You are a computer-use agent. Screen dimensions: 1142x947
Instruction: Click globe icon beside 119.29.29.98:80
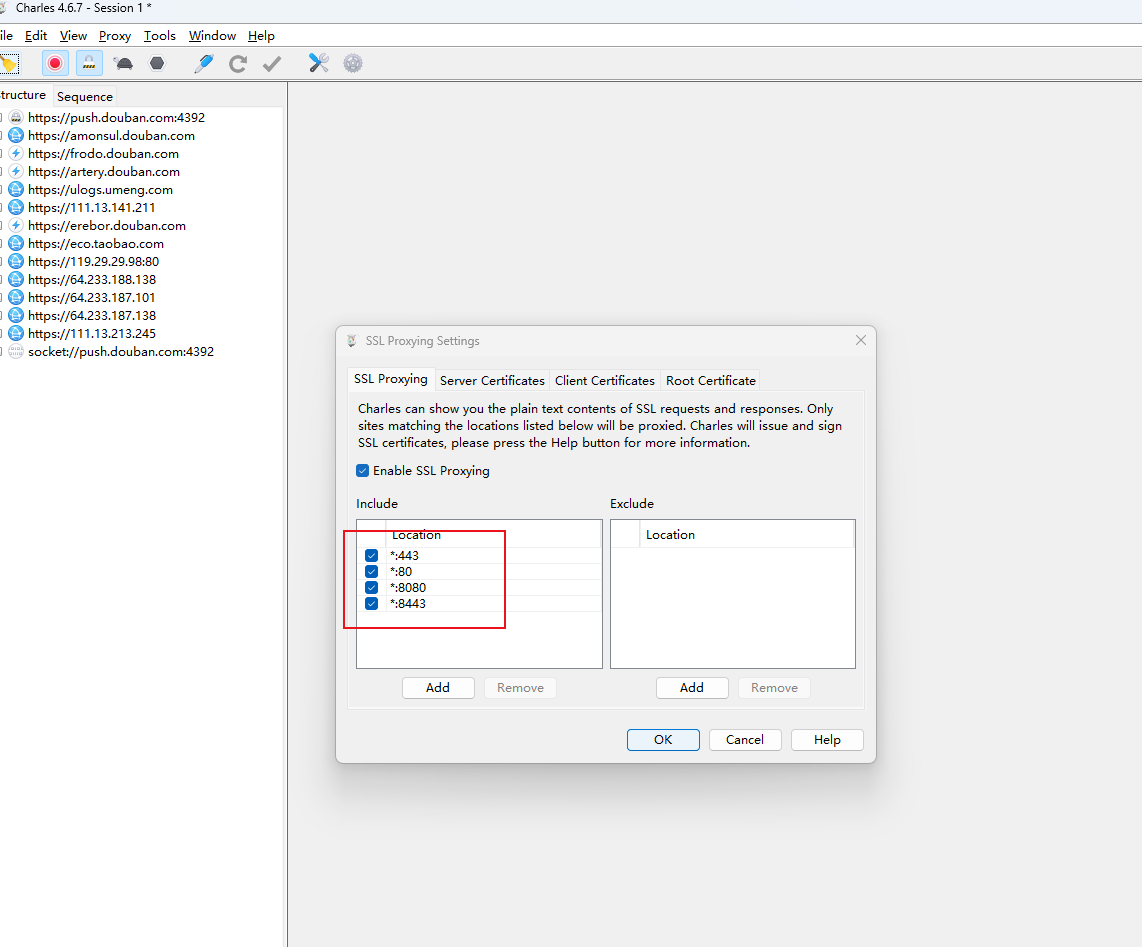[x=16, y=262]
